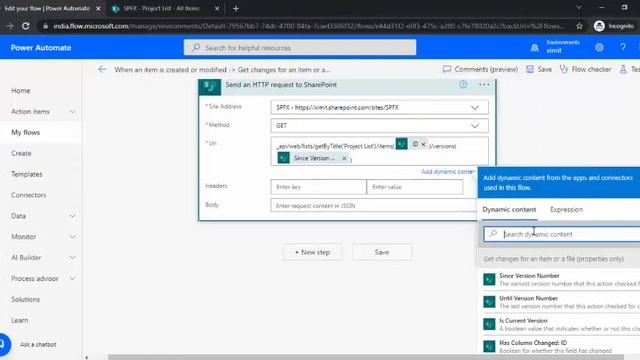This screenshot has height=360, width=640.
Task: Open the Comments (preview) speech bubble icon
Action: [x=447, y=69]
